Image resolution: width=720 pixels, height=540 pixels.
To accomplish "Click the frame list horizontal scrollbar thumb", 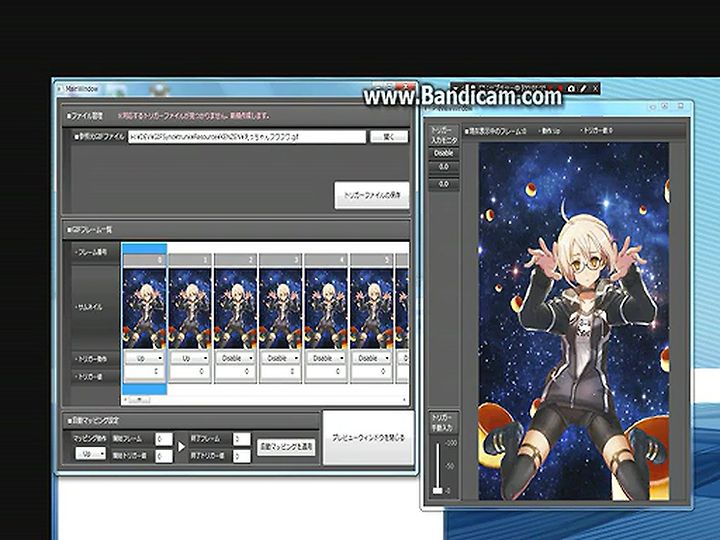I will point(140,400).
